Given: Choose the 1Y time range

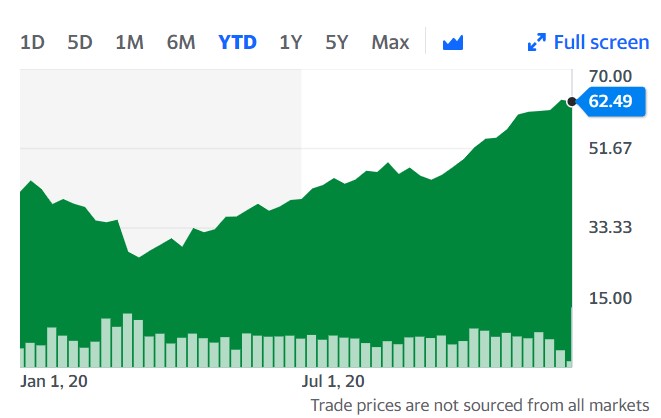Looking at the screenshot, I should (291, 42).
